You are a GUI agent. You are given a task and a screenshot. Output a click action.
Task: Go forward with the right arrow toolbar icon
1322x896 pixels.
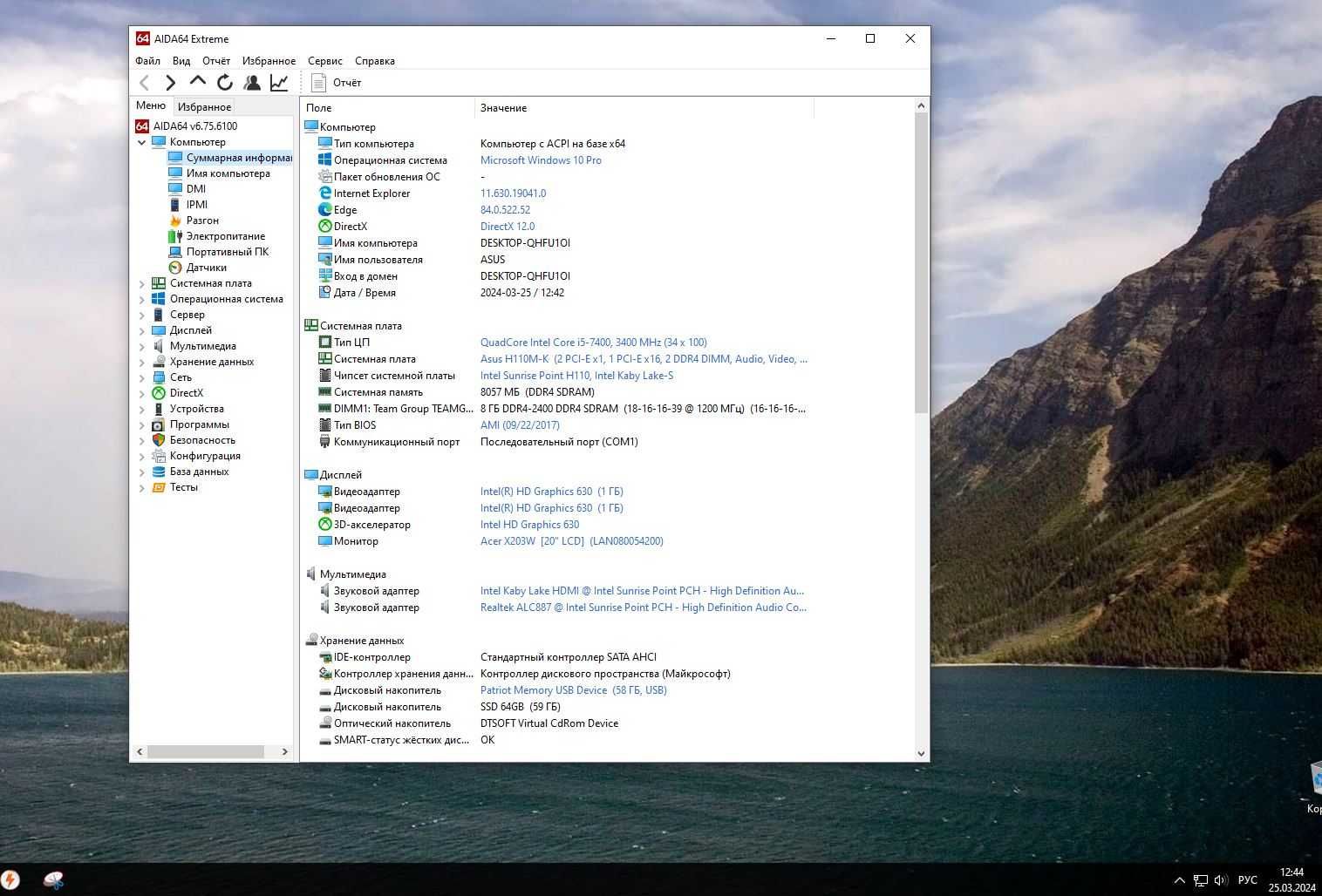[x=171, y=83]
